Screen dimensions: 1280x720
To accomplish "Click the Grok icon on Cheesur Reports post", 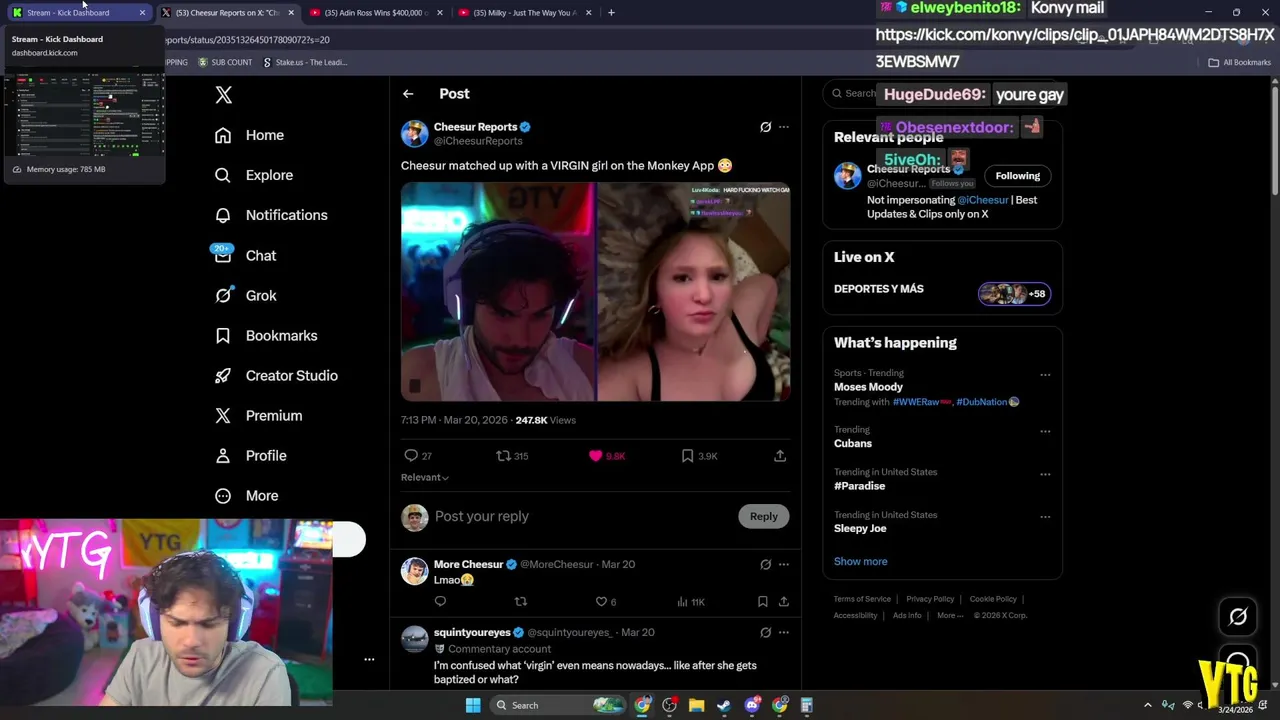I will click(x=766, y=127).
